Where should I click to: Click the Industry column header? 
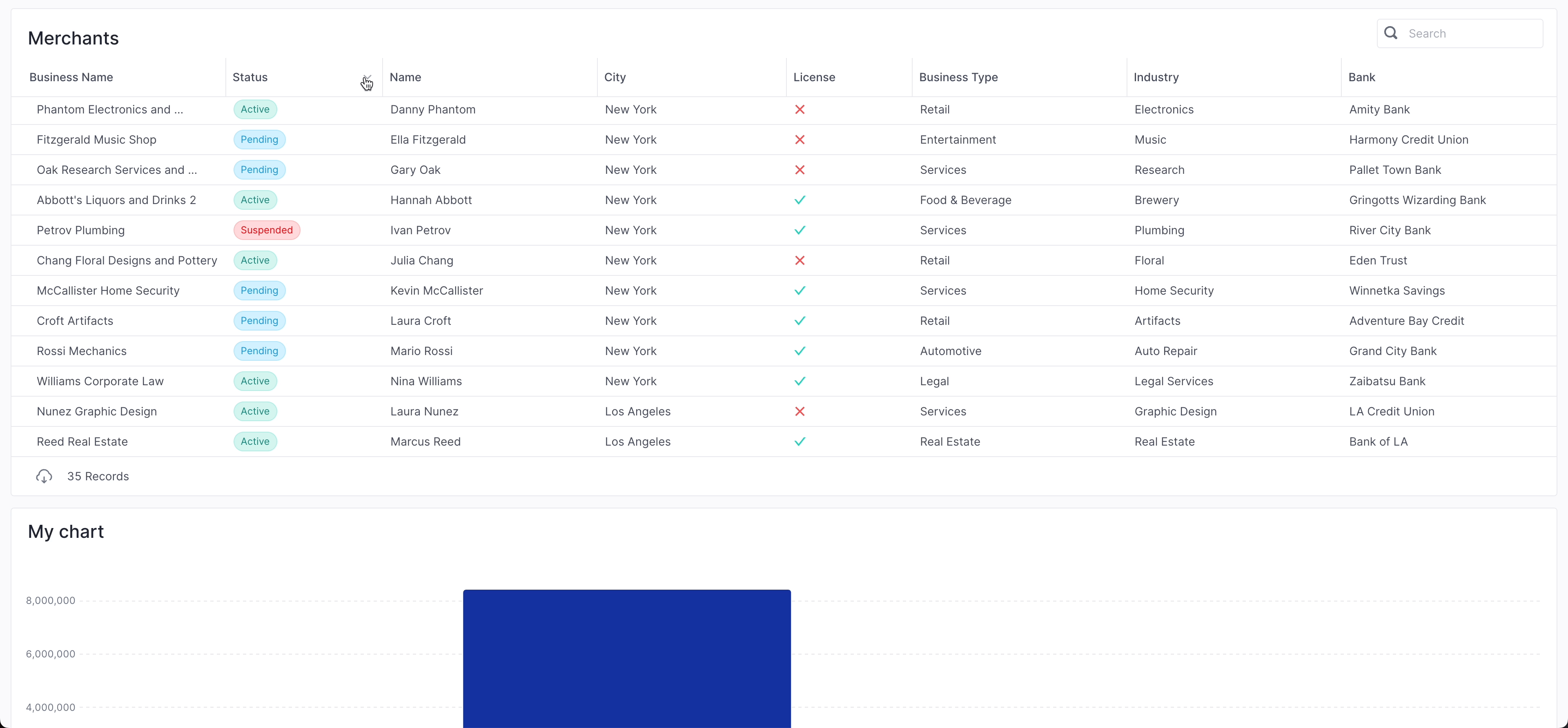[x=1156, y=77]
